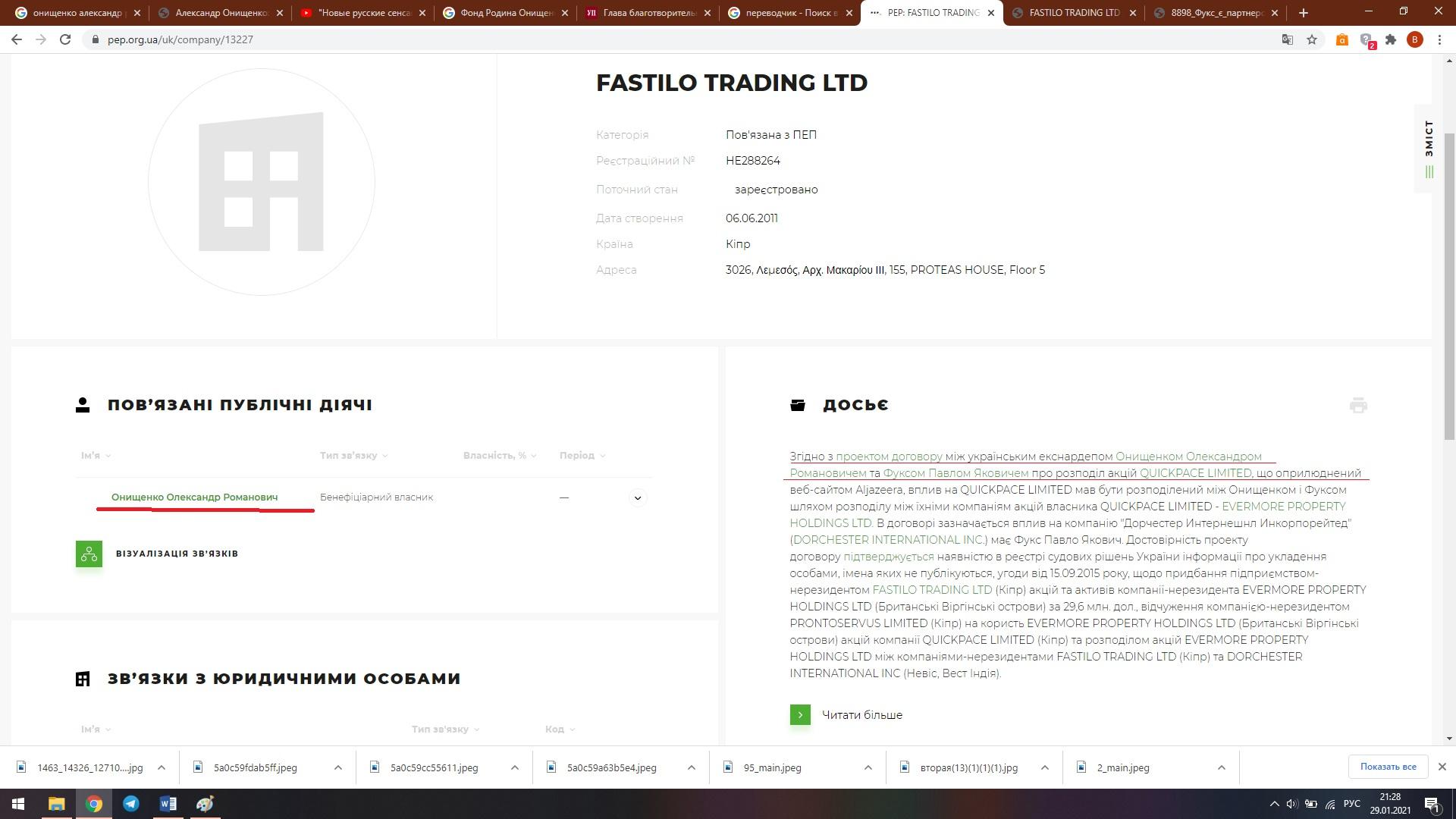Bookmark this page with the star icon

1312,39
